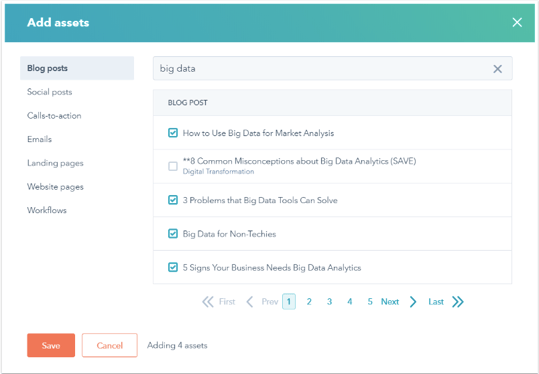Check the 8 Common Misconceptions post

(x=173, y=166)
